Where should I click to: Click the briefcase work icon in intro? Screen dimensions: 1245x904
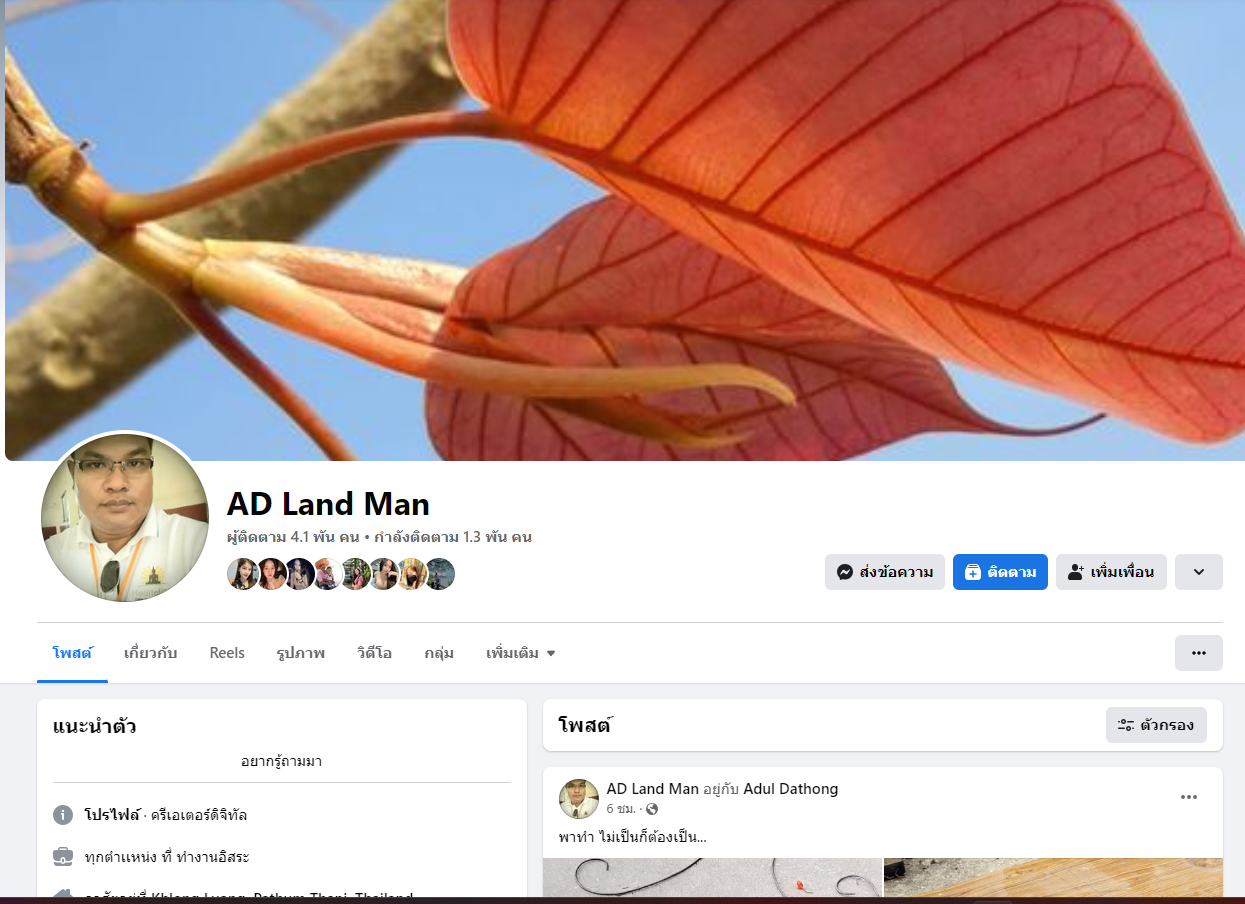(63, 857)
